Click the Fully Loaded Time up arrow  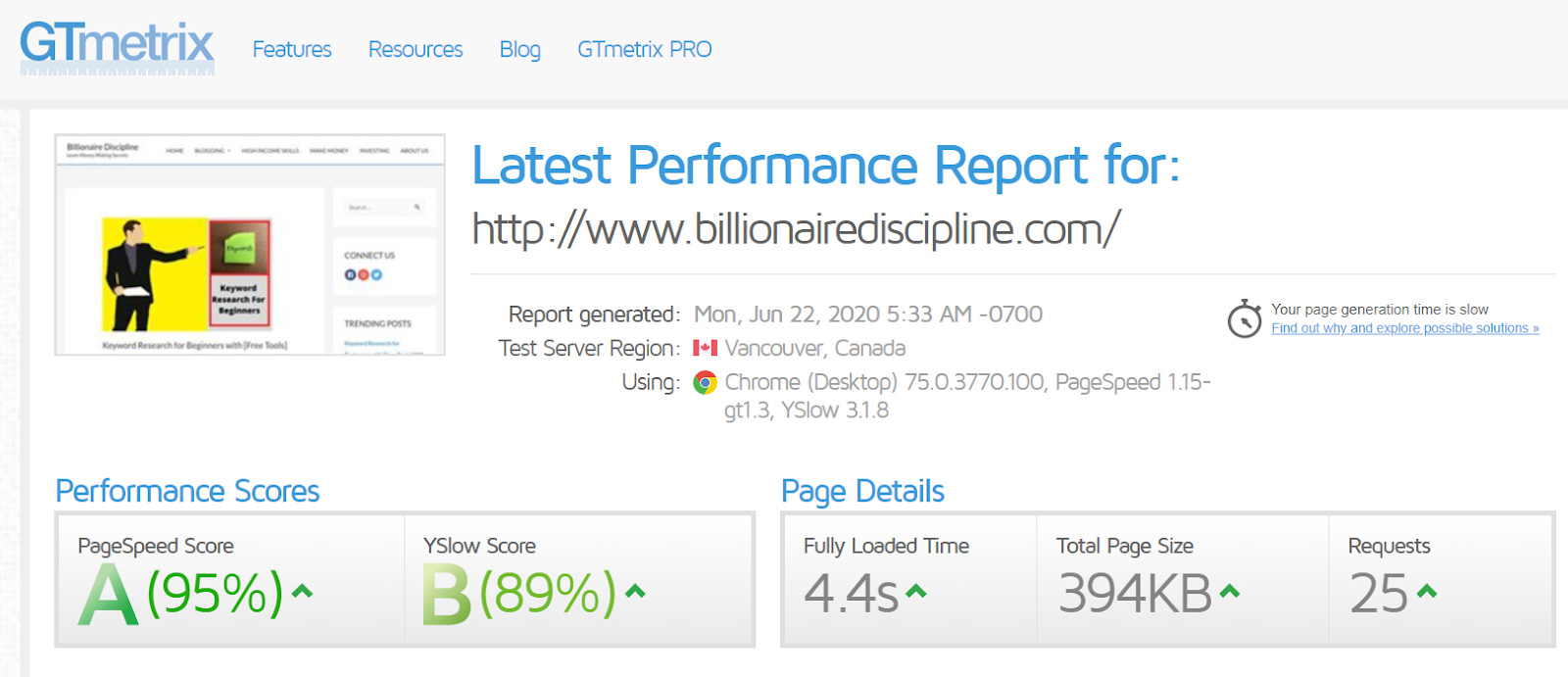coord(916,591)
